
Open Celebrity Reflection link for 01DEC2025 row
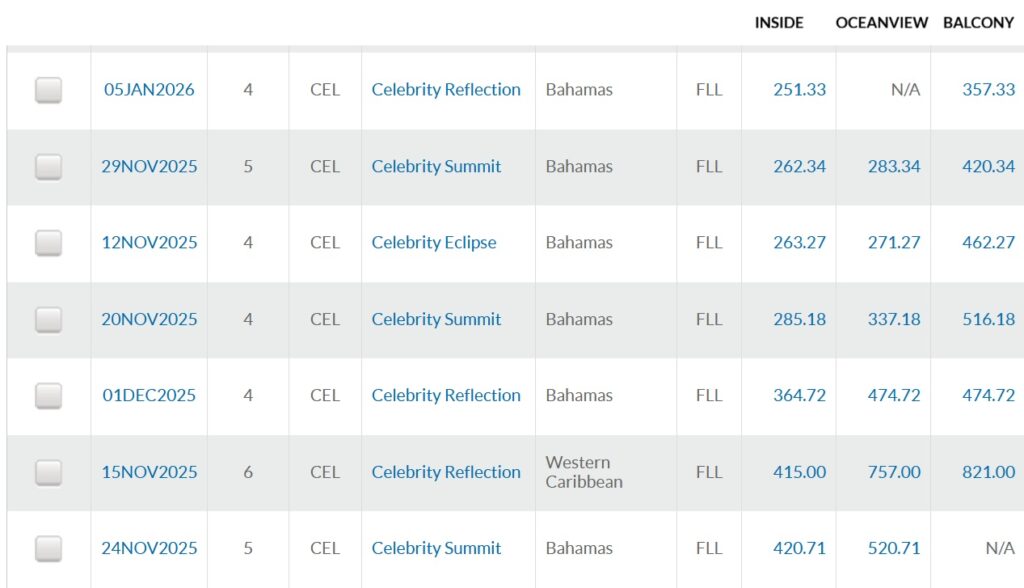(x=446, y=396)
